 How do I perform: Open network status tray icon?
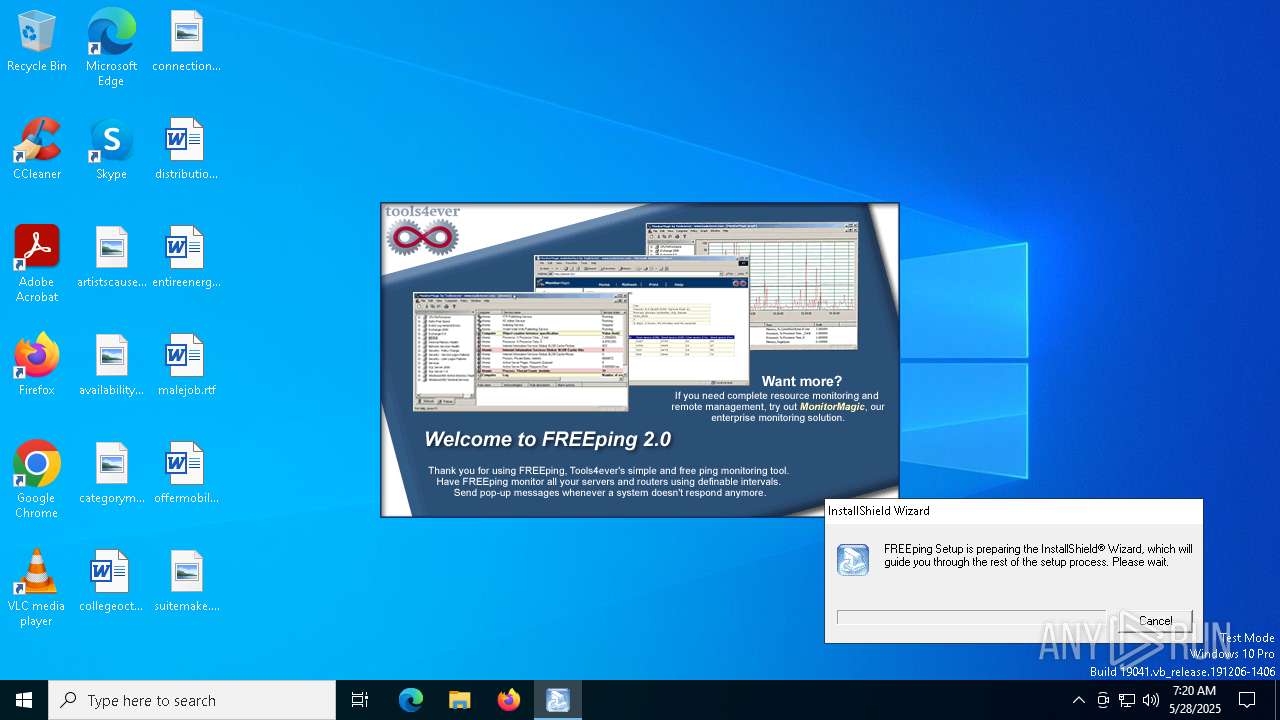(x=1127, y=700)
